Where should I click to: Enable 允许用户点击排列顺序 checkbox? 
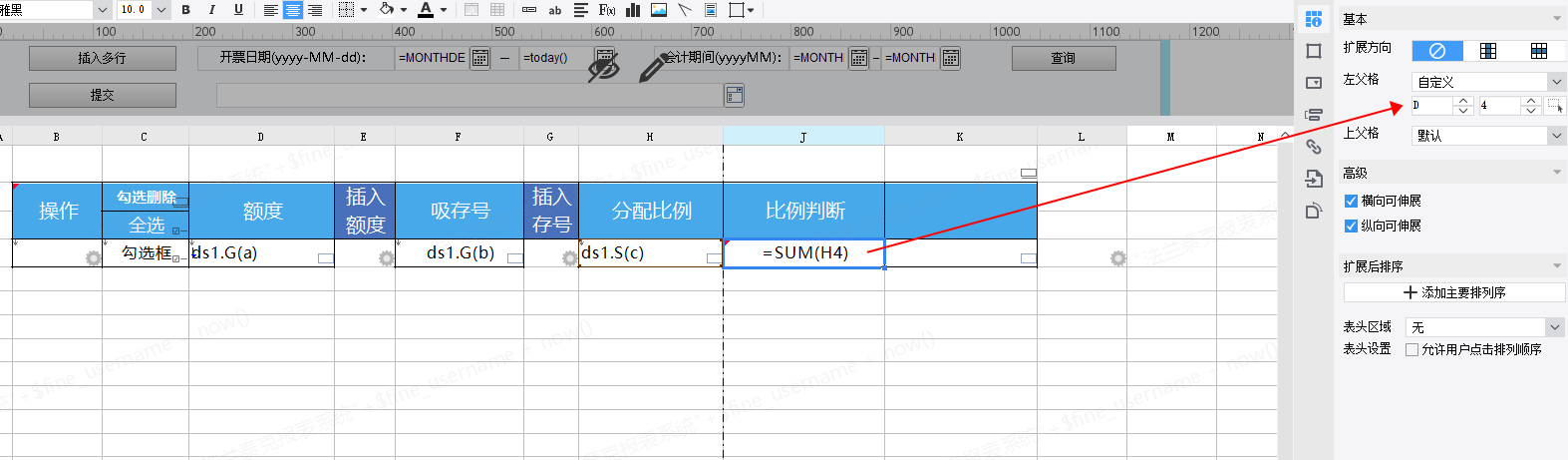(1411, 349)
